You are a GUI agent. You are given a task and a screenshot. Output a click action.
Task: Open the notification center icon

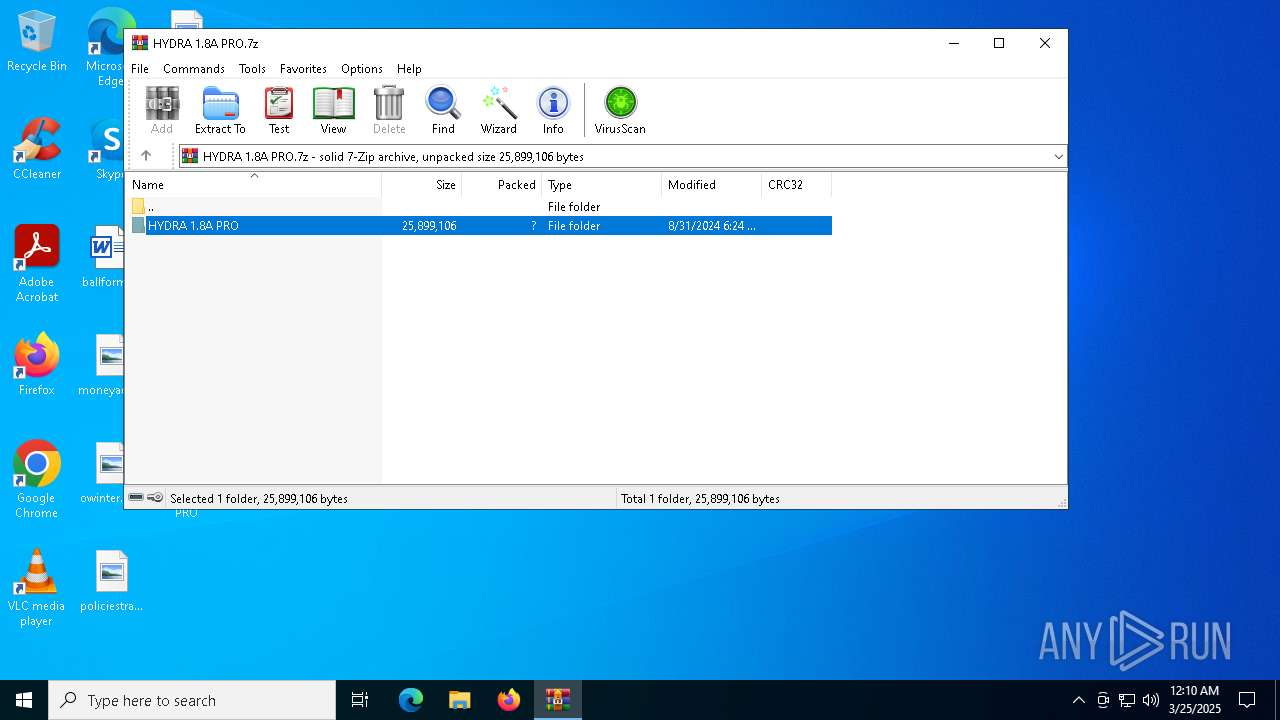pos(1247,700)
